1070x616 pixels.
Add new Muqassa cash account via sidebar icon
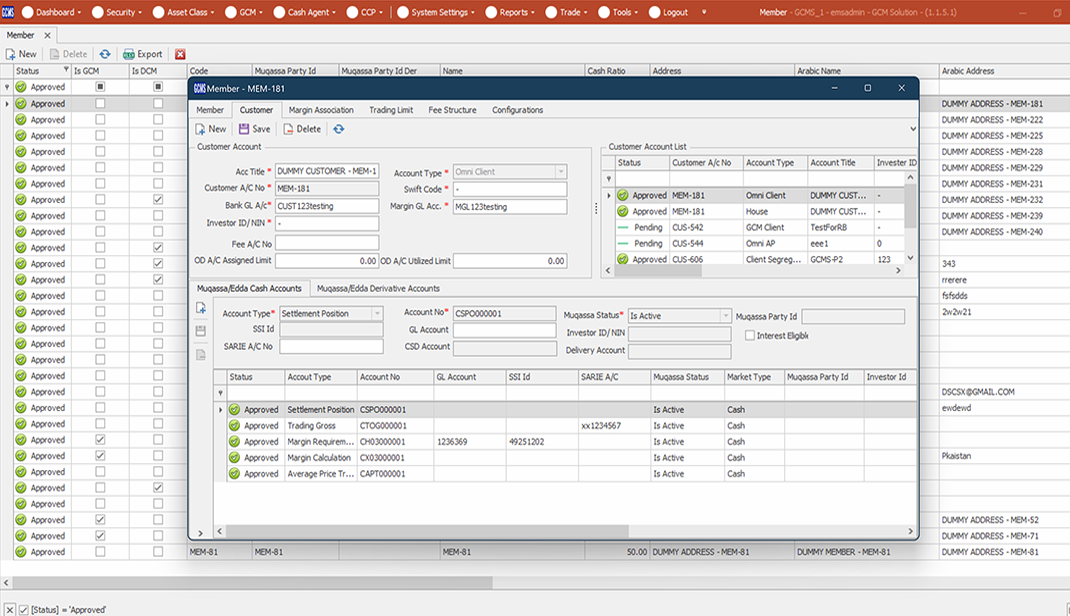click(201, 308)
